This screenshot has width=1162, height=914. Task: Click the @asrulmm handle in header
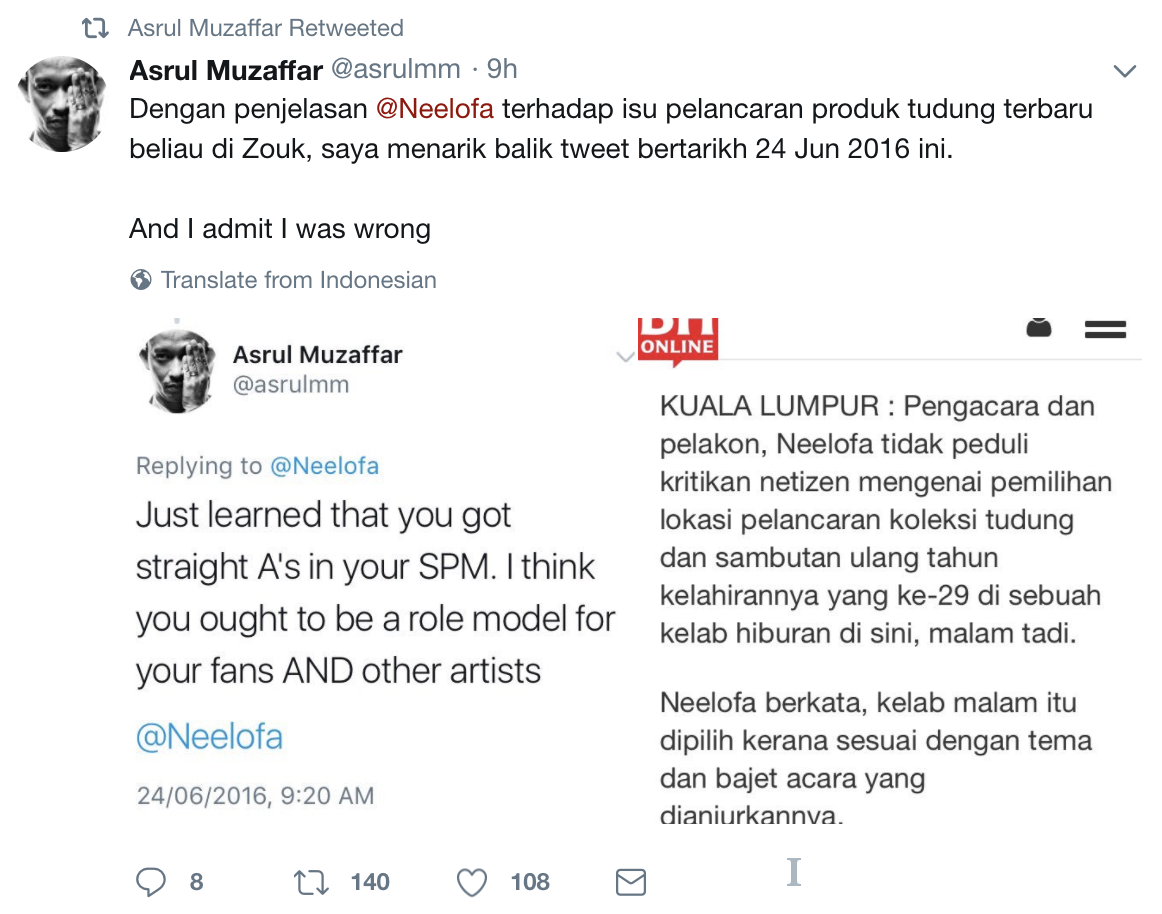coord(395,69)
